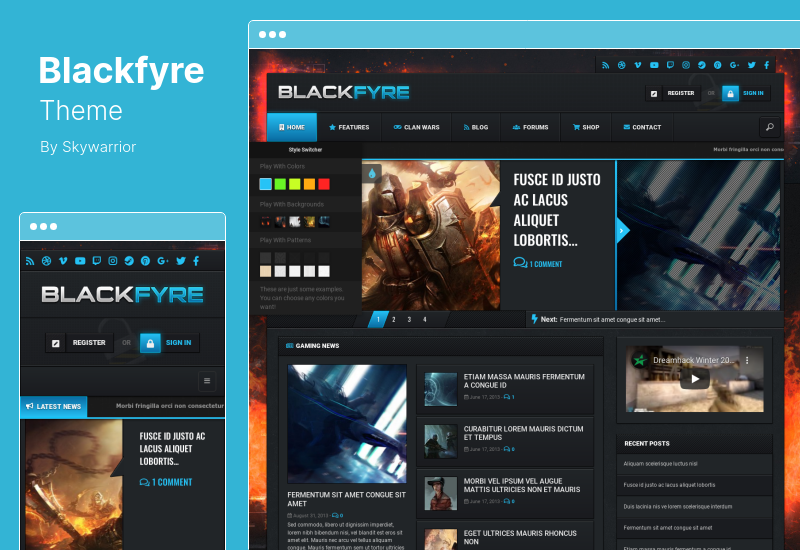Choose the beige pattern swatch
This screenshot has height=550, width=800.
pyautogui.click(x=265, y=271)
